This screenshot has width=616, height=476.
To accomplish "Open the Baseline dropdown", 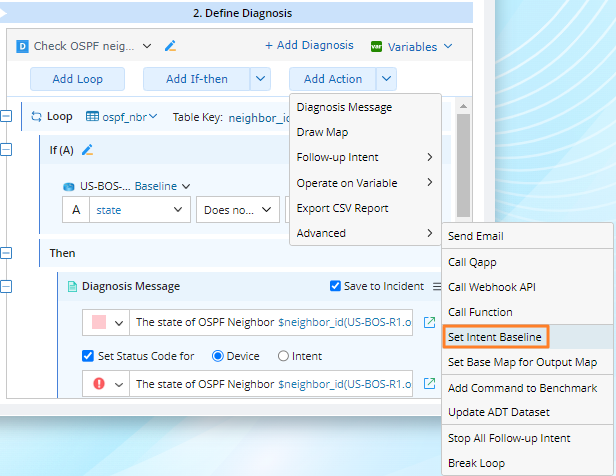I will tap(186, 186).
